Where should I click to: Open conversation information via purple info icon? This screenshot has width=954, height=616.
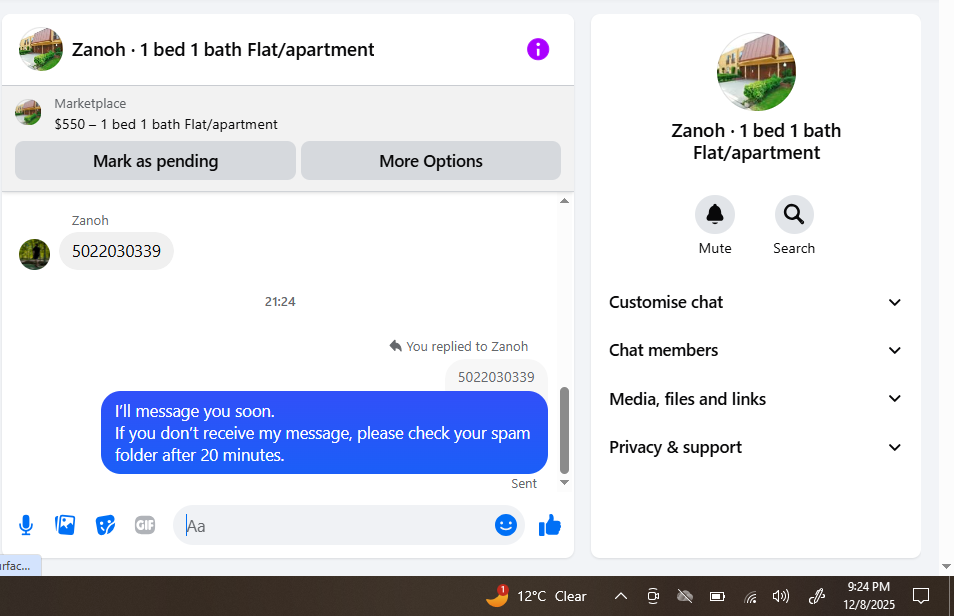coord(538,49)
